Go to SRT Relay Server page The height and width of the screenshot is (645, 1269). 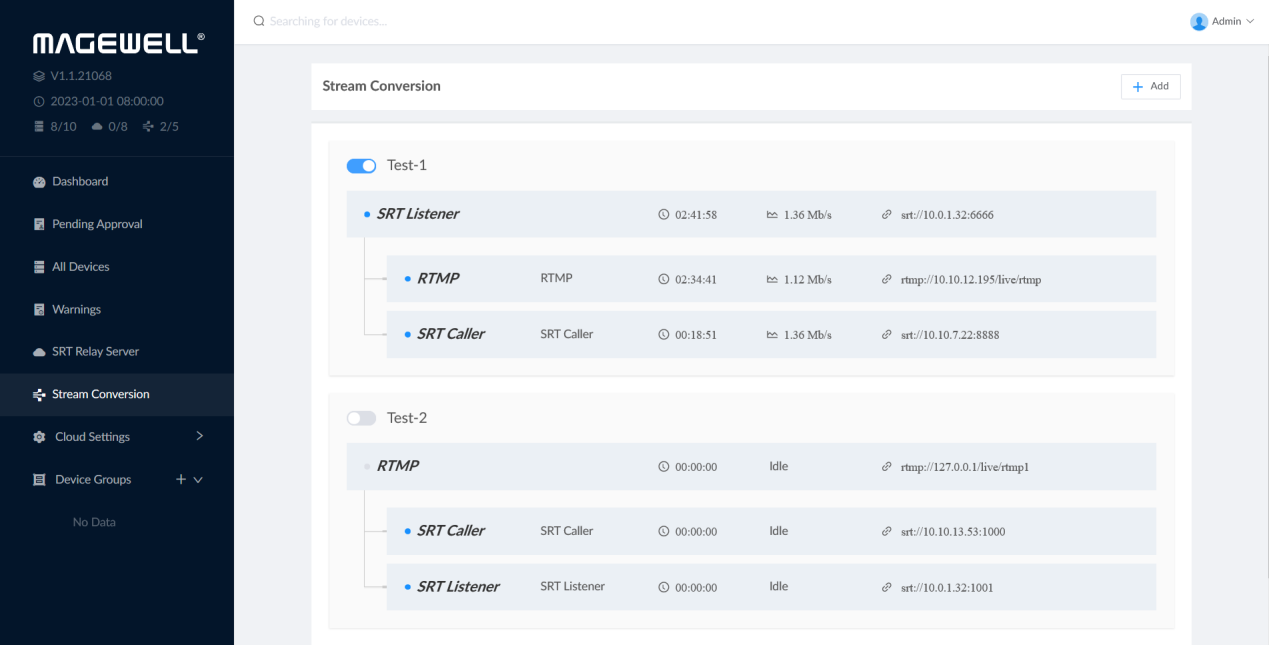pos(95,352)
